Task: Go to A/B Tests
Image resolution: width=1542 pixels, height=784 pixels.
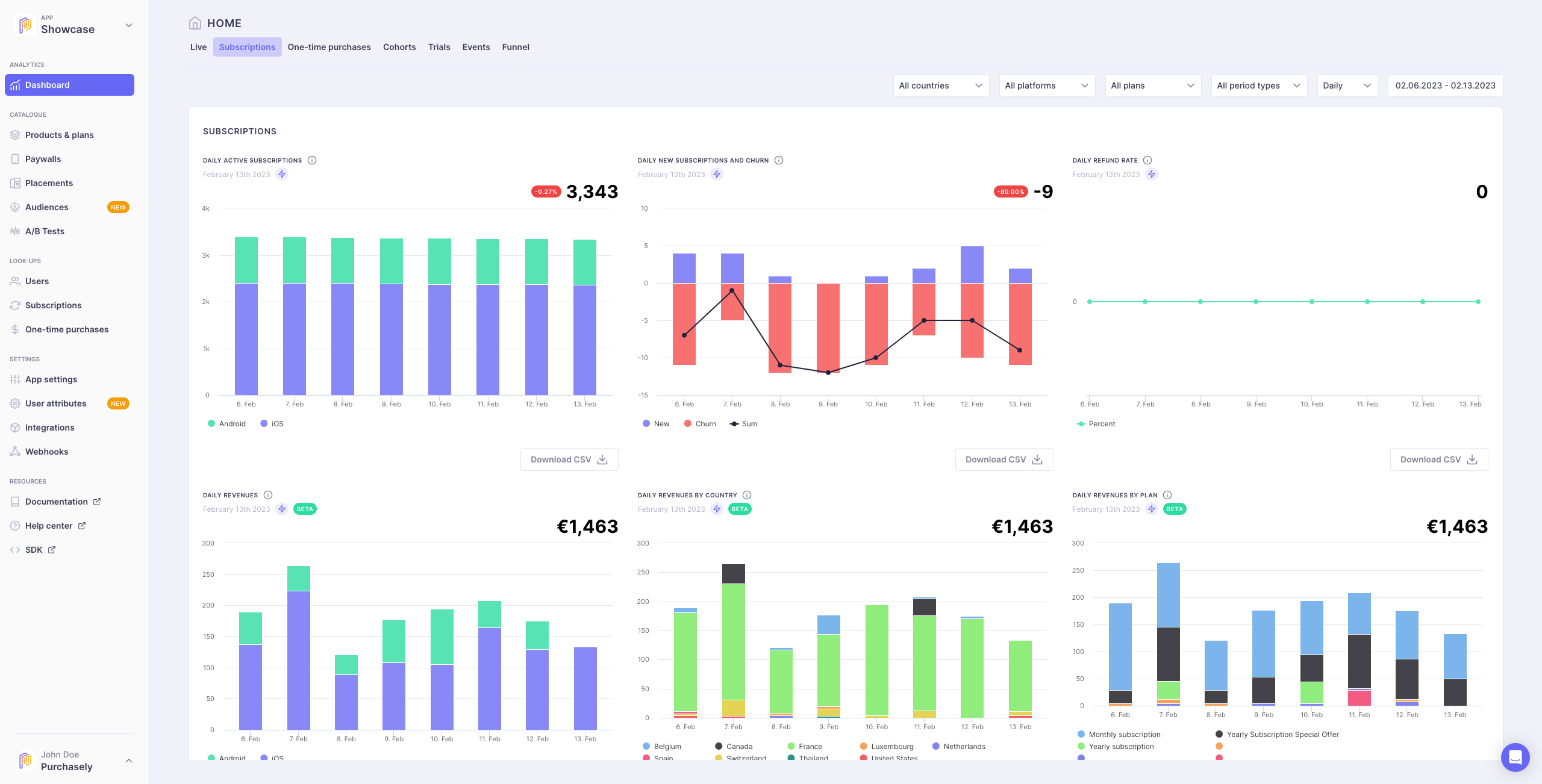Action: 45,231
